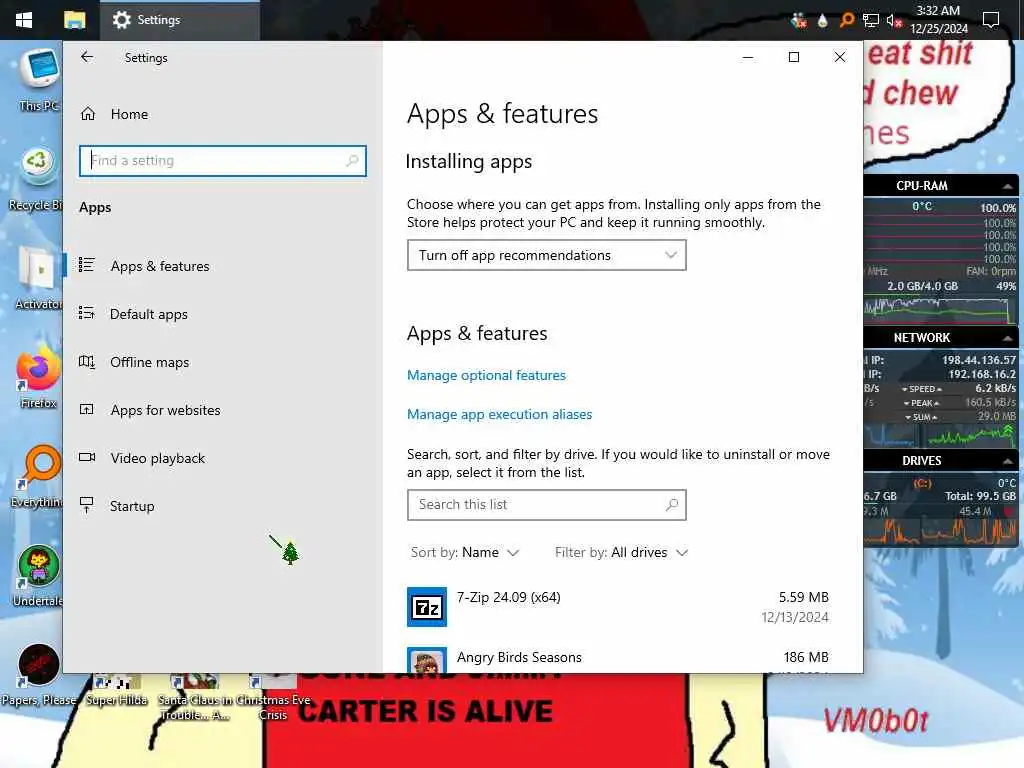Open the Recycle Bin desktop icon
This screenshot has height=768, width=1024.
click(x=36, y=179)
